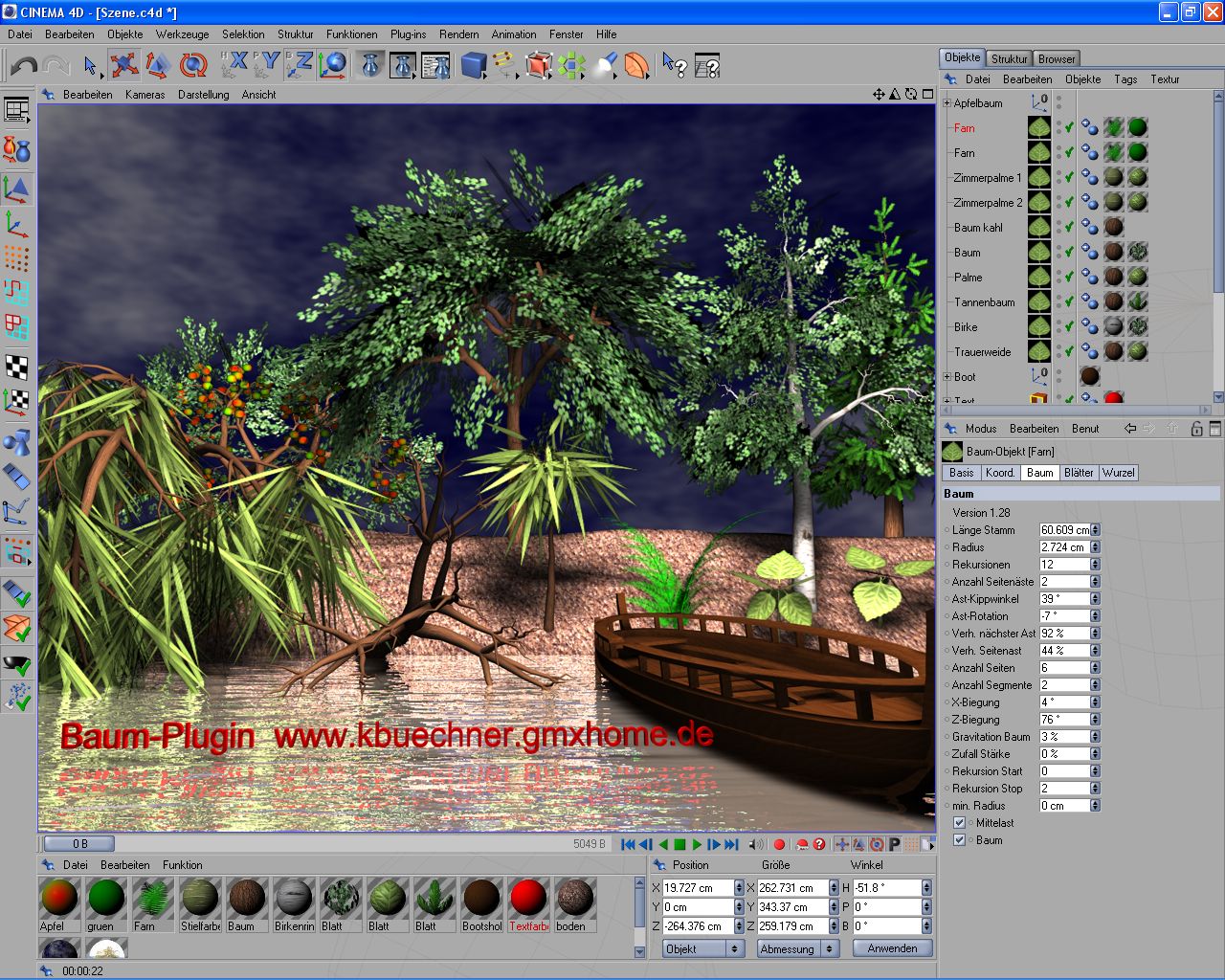Viewport: 1225px width, 980px height.
Task: Click Länge Stamm value stepper
Action: [x=1095, y=529]
